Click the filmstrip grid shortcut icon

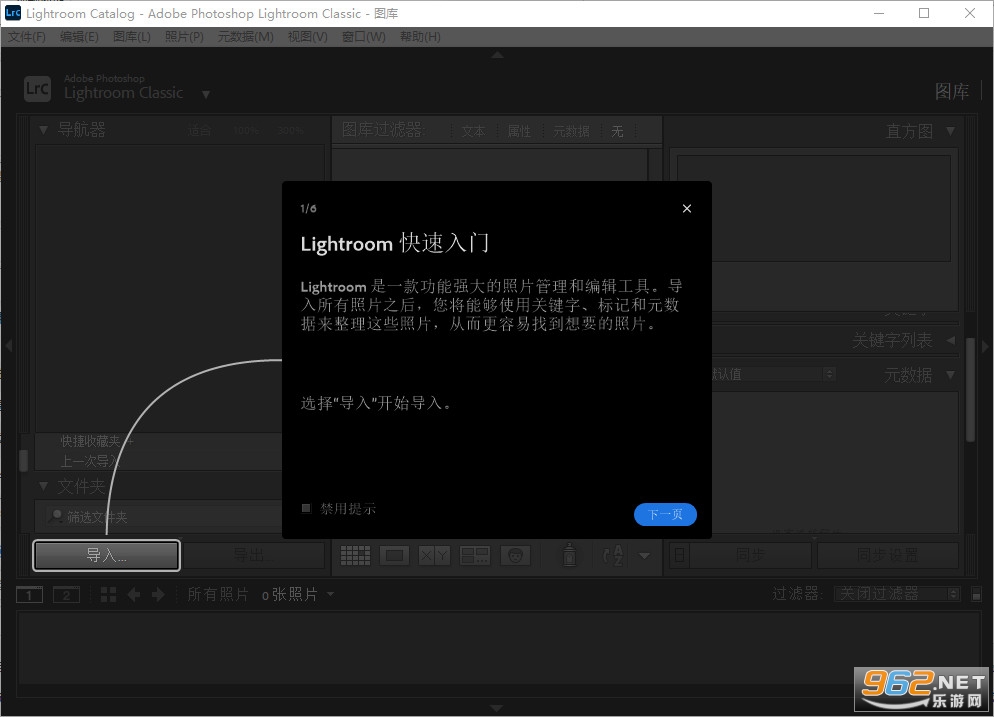(108, 595)
